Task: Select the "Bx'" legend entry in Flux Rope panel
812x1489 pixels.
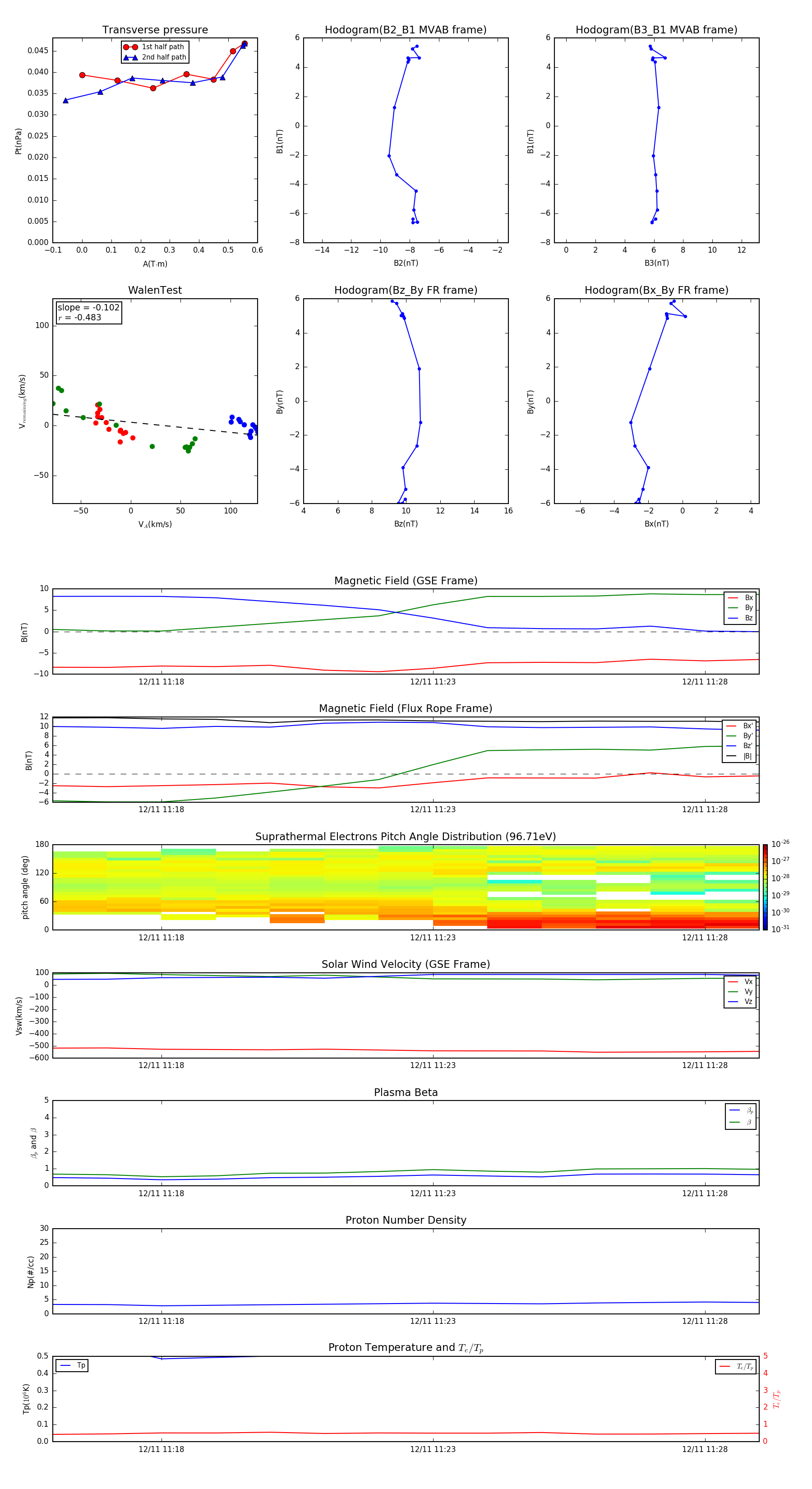Action: pyautogui.click(x=740, y=726)
